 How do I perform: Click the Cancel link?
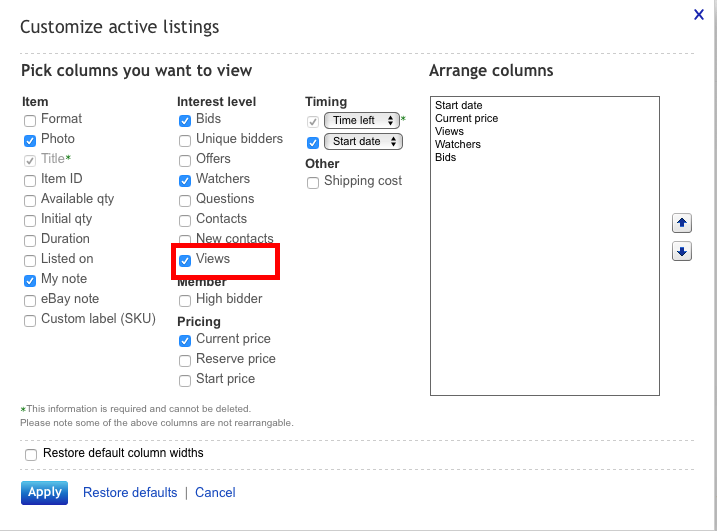[x=215, y=493]
